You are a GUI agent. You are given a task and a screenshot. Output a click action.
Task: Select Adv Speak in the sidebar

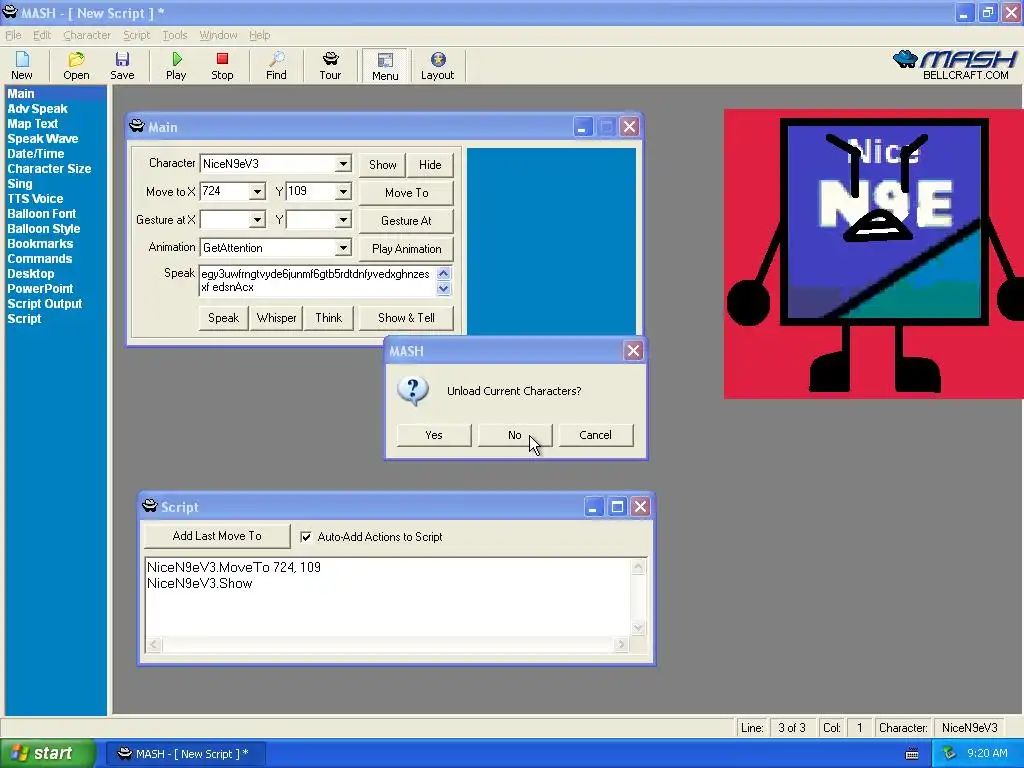[37, 109]
